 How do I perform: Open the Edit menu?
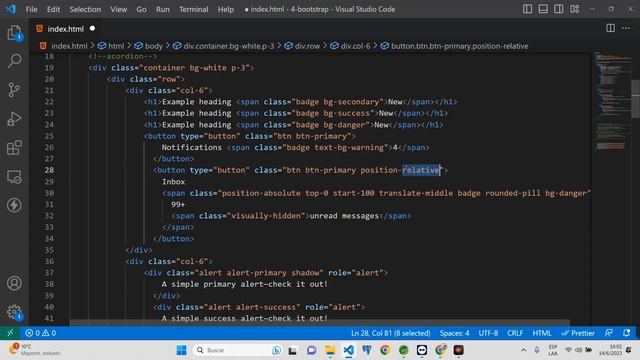[53, 9]
